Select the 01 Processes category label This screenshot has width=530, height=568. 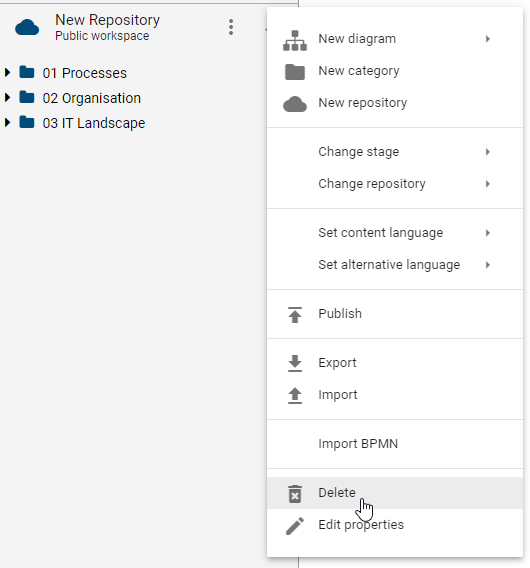click(x=85, y=73)
